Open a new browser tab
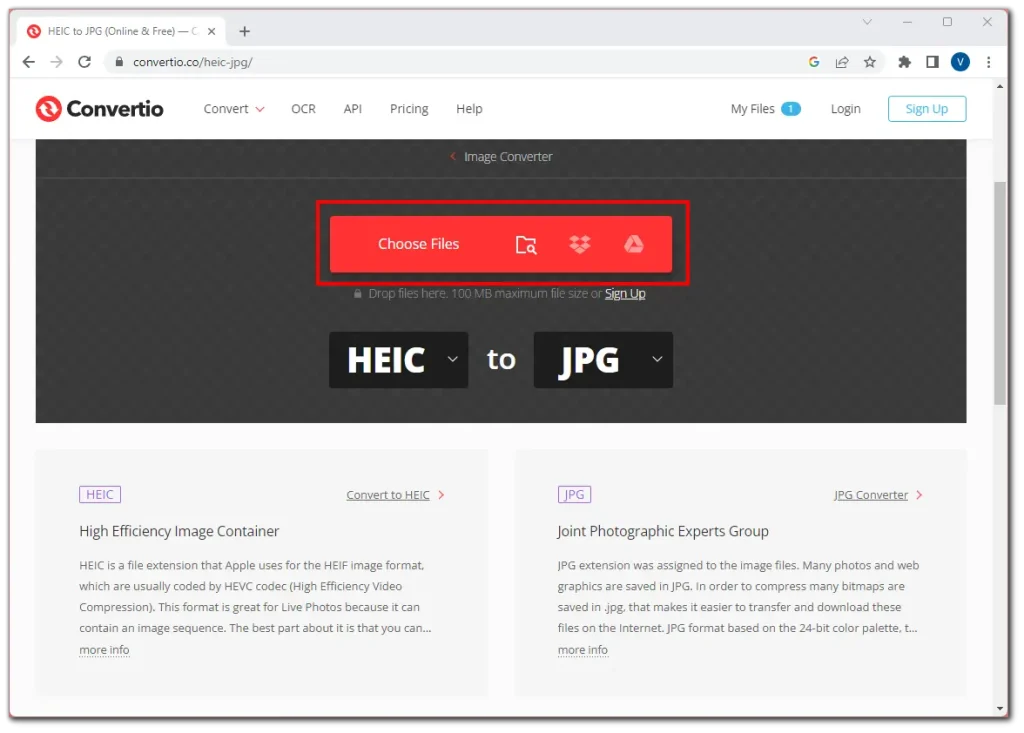Viewport: 1024px width, 733px height. [244, 31]
